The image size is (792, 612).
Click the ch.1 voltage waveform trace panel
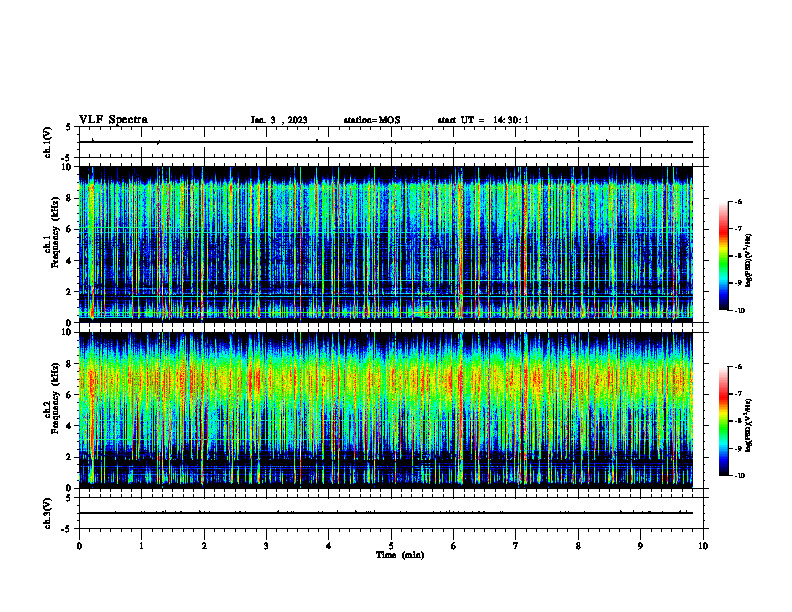391,142
